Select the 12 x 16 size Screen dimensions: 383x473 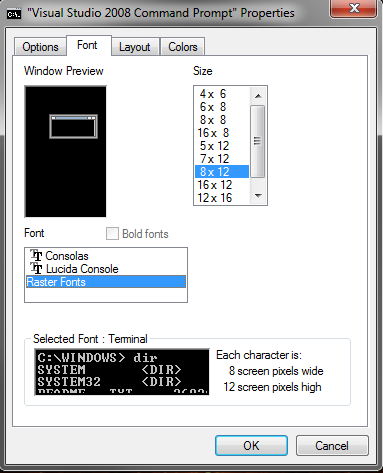coord(222,198)
